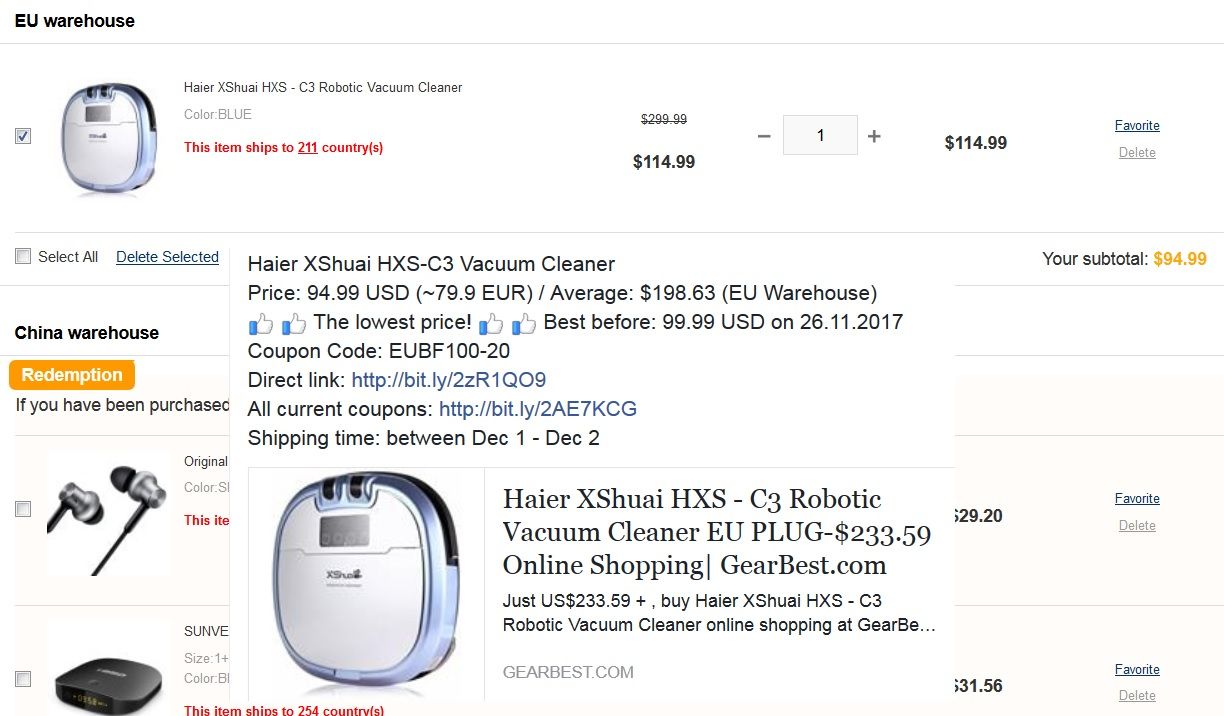Click the Delete Selected link
This screenshot has width=1224, height=716.
167,257
